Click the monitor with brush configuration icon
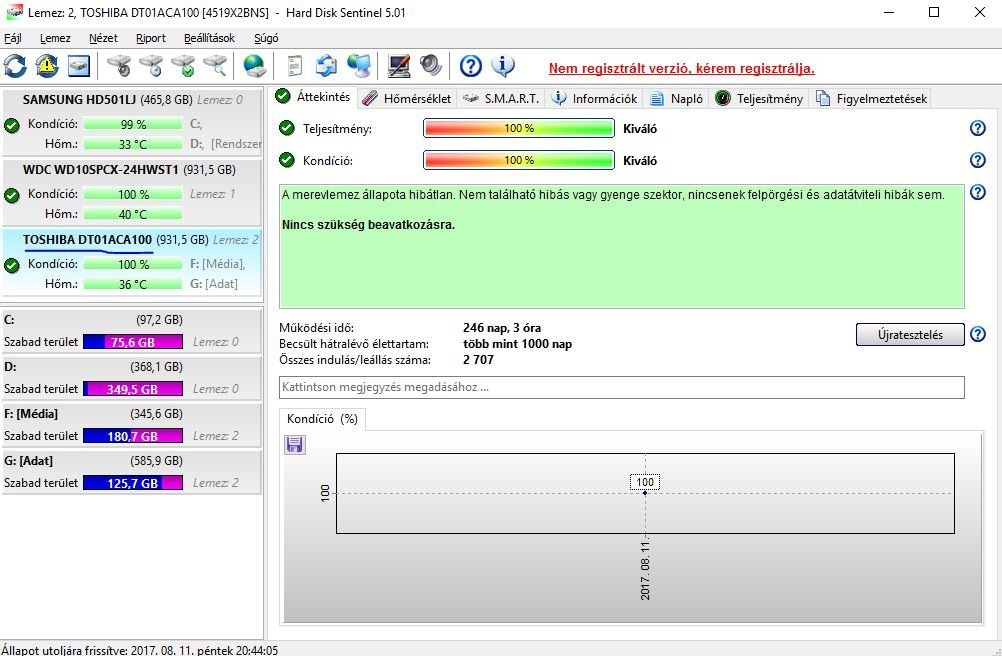Image resolution: width=1002 pixels, height=656 pixels. [x=399, y=66]
